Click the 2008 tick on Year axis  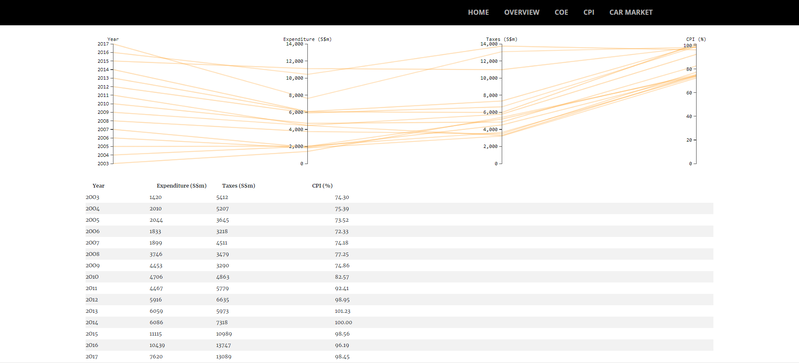click(103, 121)
